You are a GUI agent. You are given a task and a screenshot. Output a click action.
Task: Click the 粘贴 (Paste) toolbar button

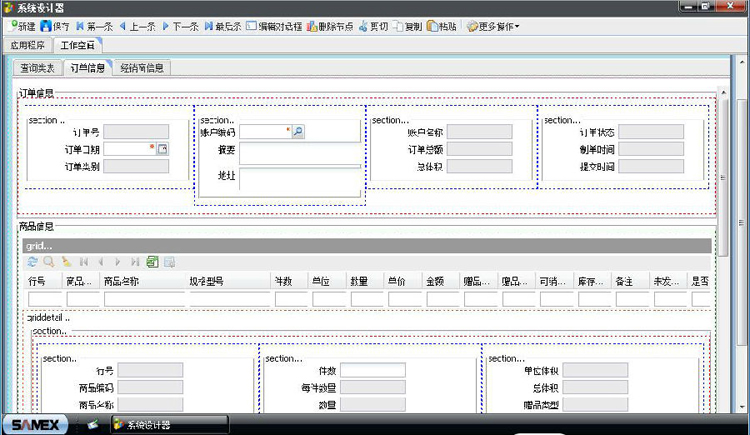pyautogui.click(x=441, y=26)
